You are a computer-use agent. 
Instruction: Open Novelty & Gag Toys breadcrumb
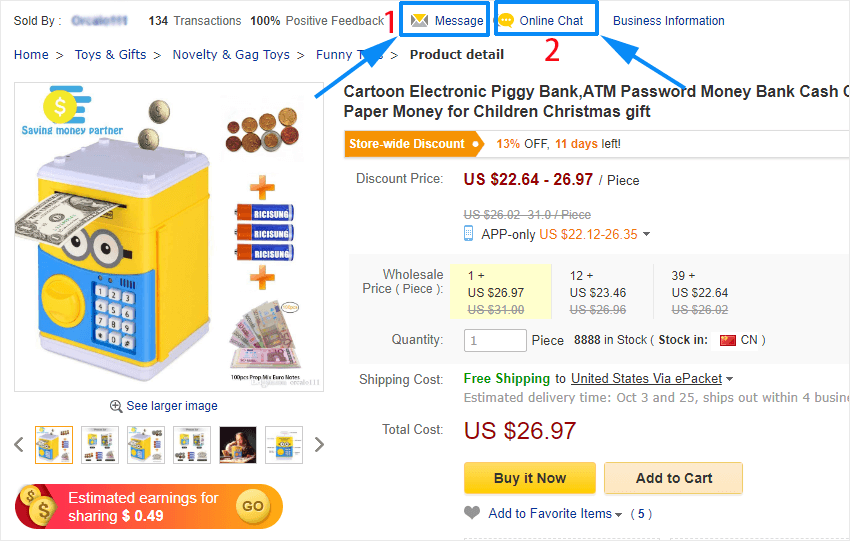click(231, 55)
